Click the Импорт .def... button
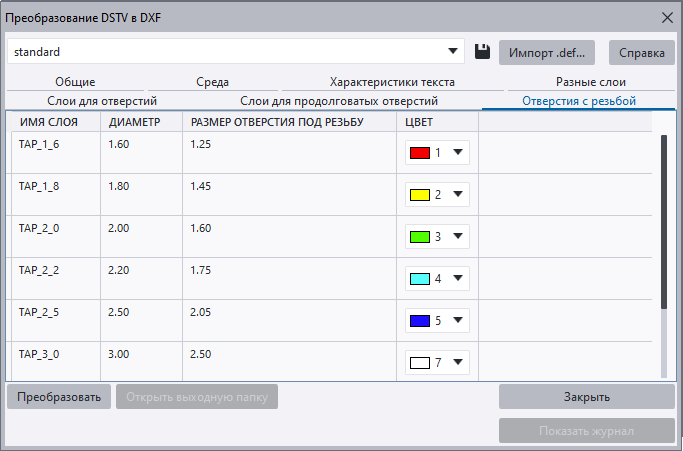 pyautogui.click(x=547, y=53)
